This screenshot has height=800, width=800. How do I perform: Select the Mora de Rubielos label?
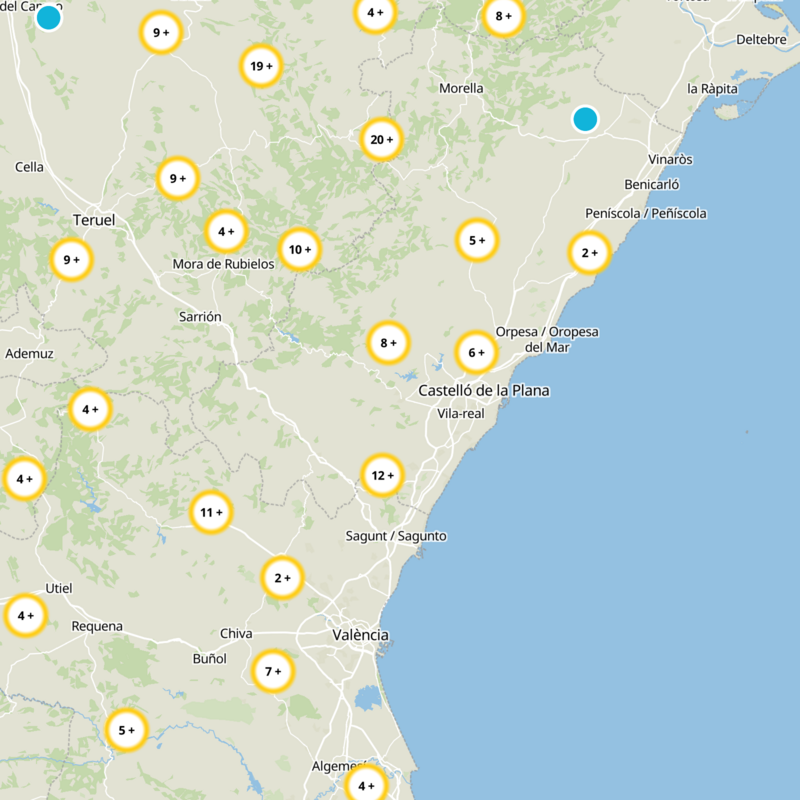point(223,264)
